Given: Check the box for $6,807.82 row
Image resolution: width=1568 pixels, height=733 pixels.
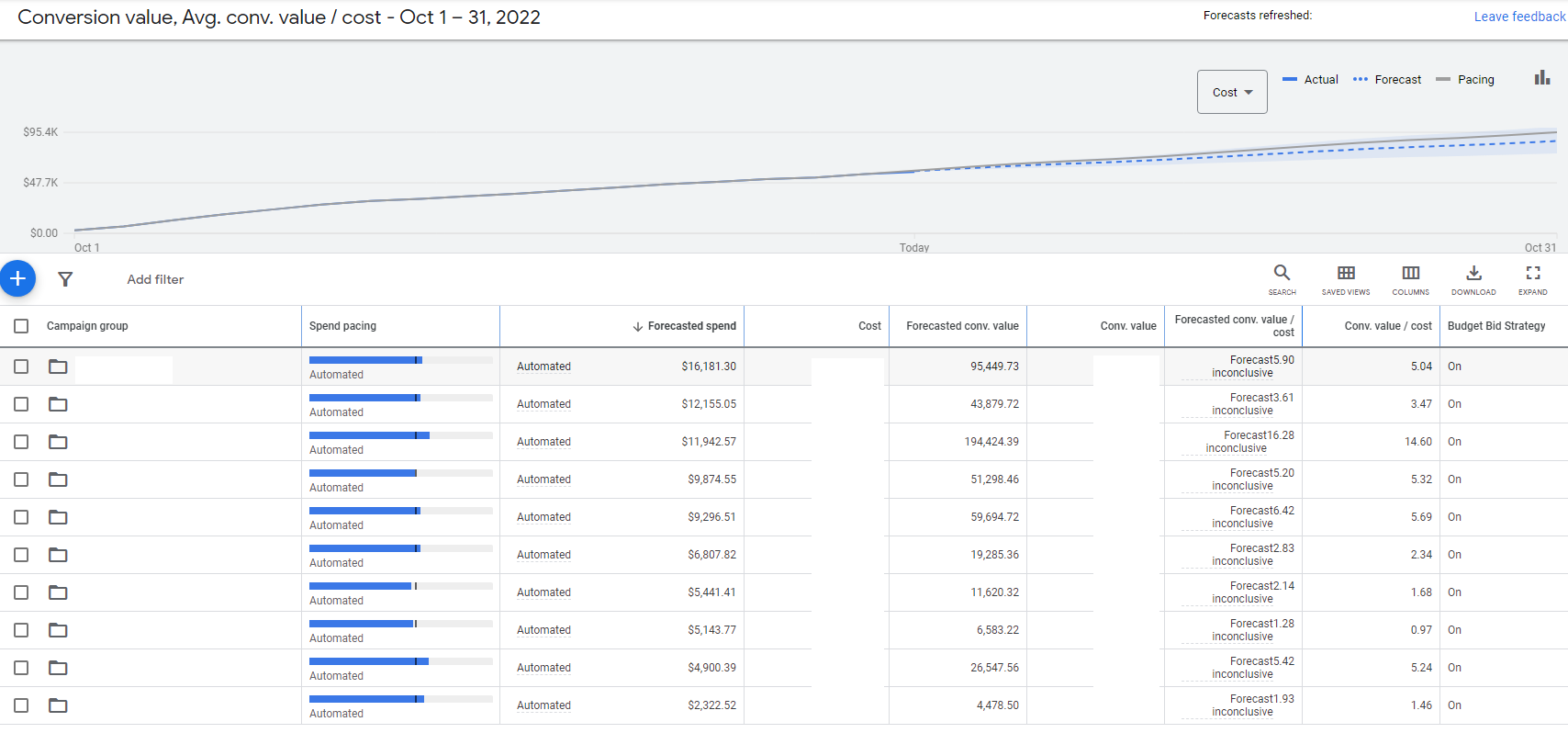Looking at the screenshot, I should (x=21, y=555).
